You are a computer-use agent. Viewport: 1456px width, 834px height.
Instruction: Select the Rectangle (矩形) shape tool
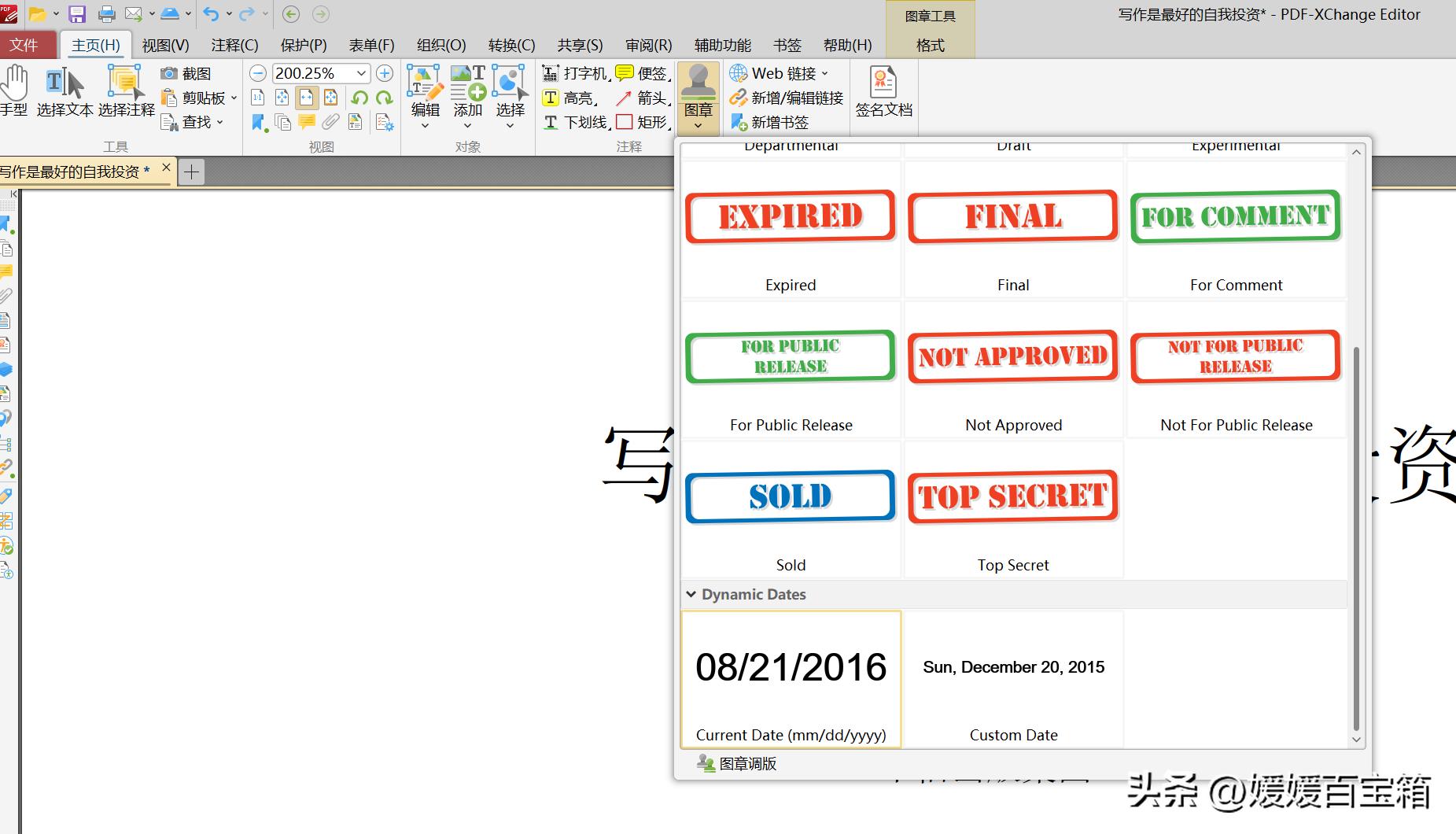click(643, 123)
